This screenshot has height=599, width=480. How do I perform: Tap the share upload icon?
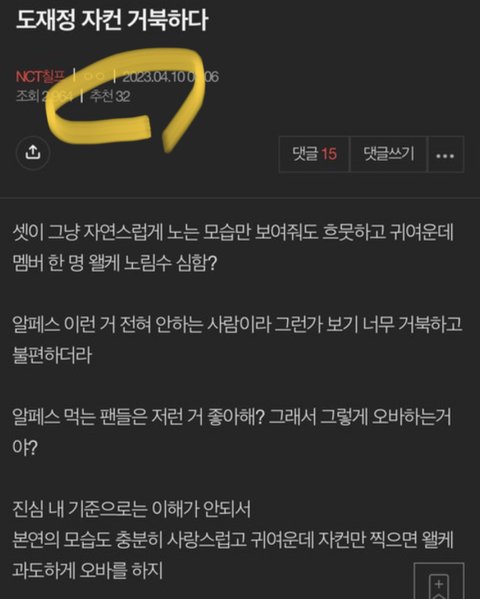tap(33, 153)
